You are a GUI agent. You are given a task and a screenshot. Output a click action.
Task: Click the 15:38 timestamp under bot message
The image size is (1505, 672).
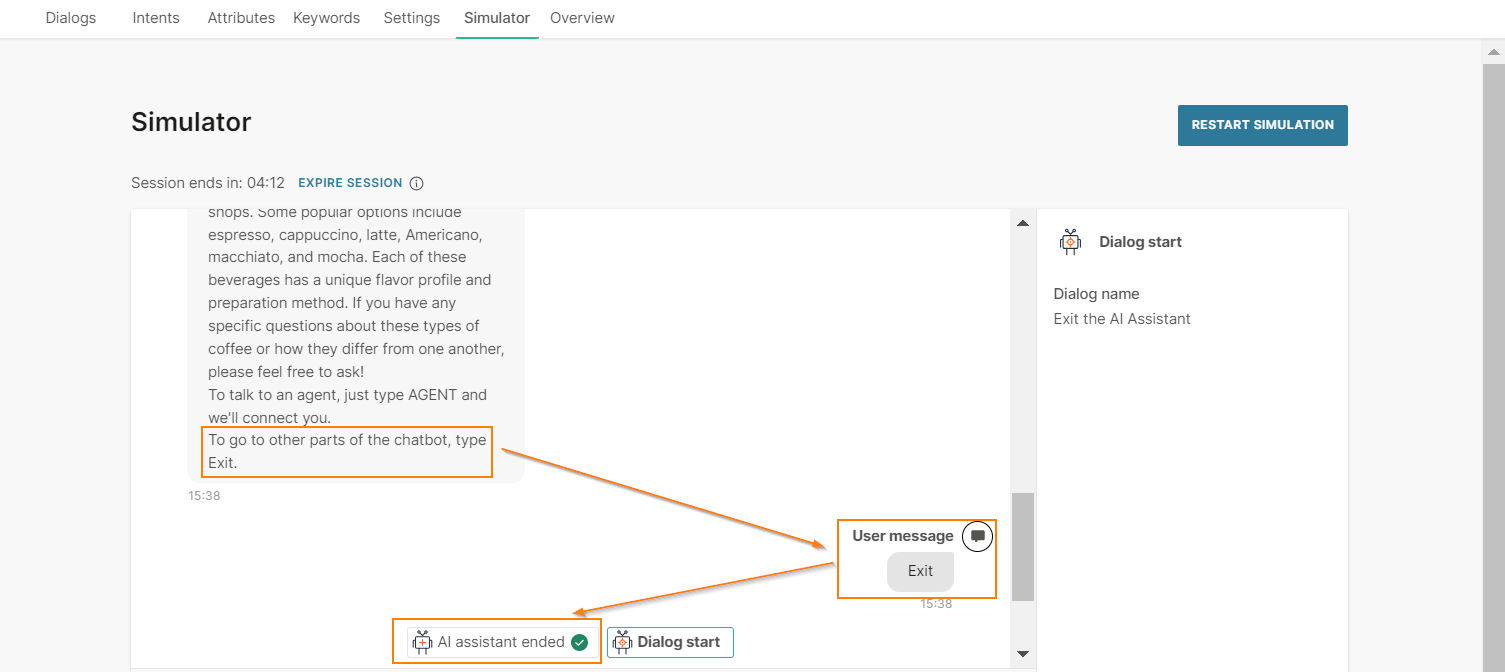(204, 495)
